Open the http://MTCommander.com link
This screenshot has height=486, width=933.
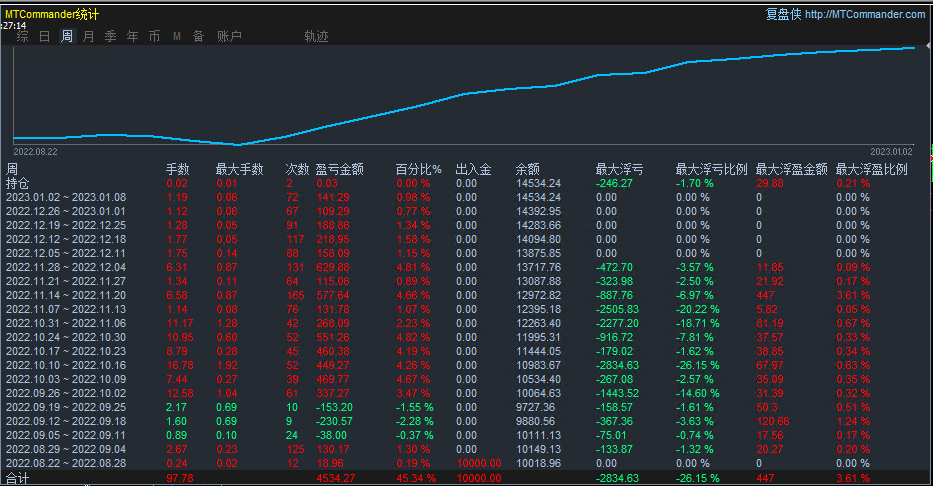click(x=865, y=14)
